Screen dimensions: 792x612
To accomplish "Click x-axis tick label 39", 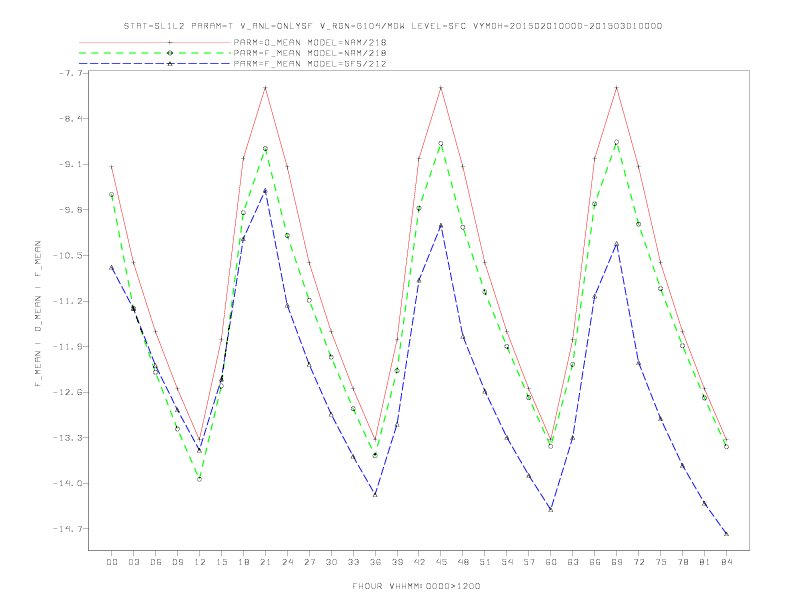I will [x=398, y=562].
